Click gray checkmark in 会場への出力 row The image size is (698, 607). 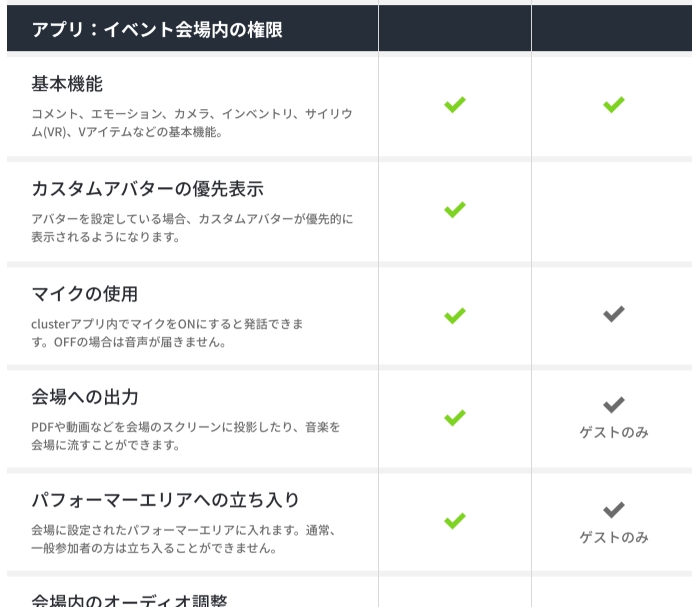[613, 405]
